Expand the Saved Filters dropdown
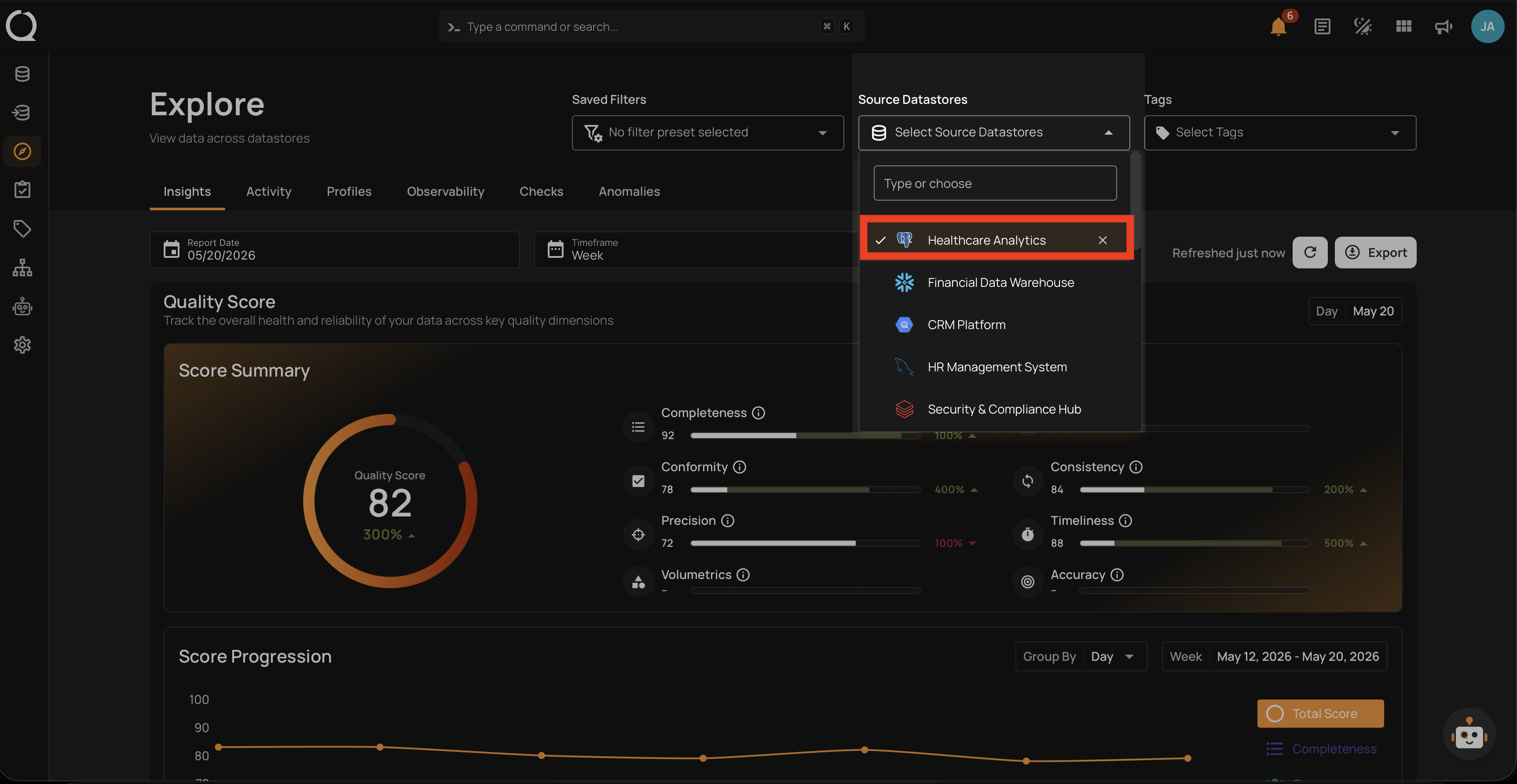This screenshot has width=1517, height=784. [x=707, y=132]
